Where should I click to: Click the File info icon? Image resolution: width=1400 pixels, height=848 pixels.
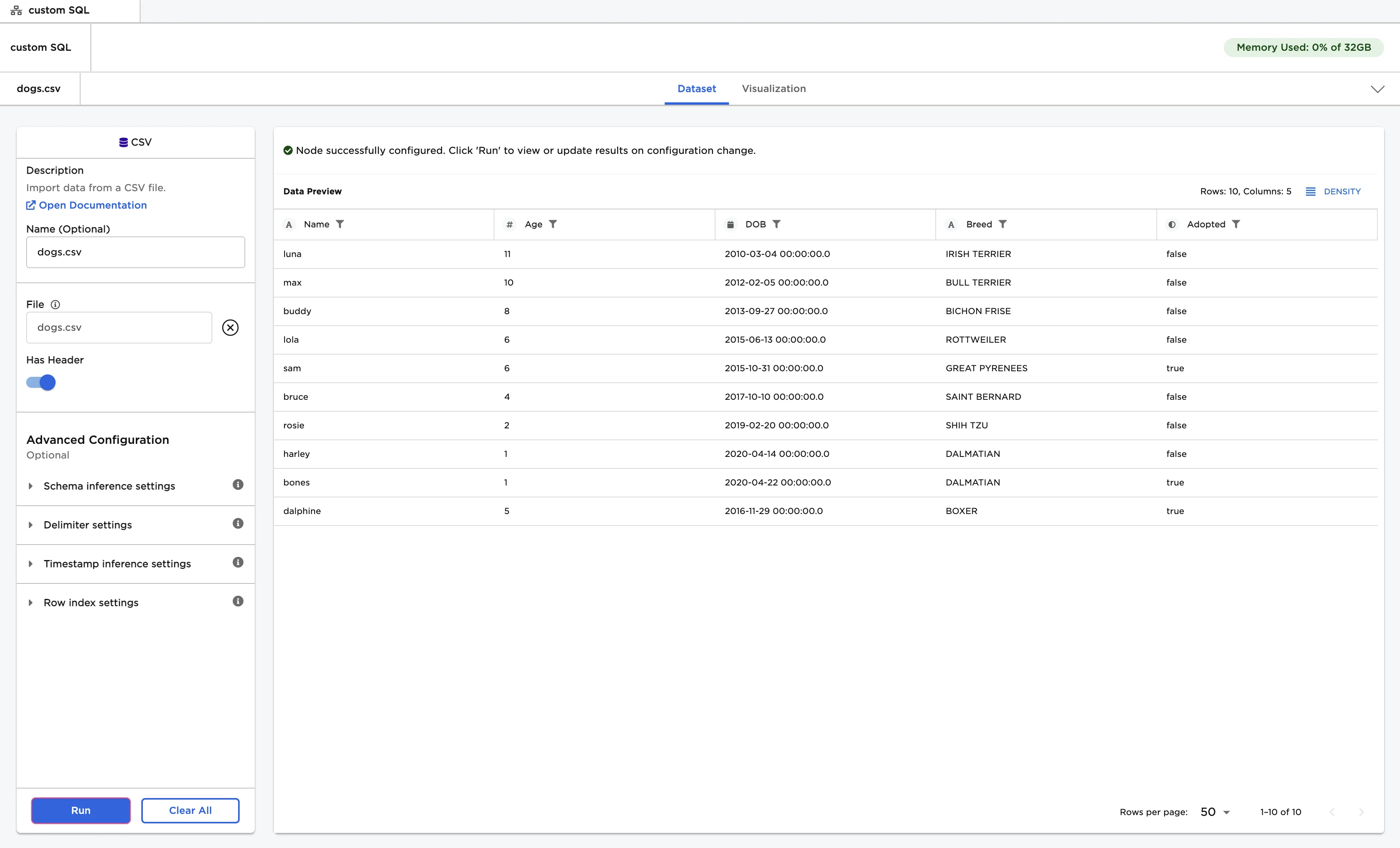[55, 305]
